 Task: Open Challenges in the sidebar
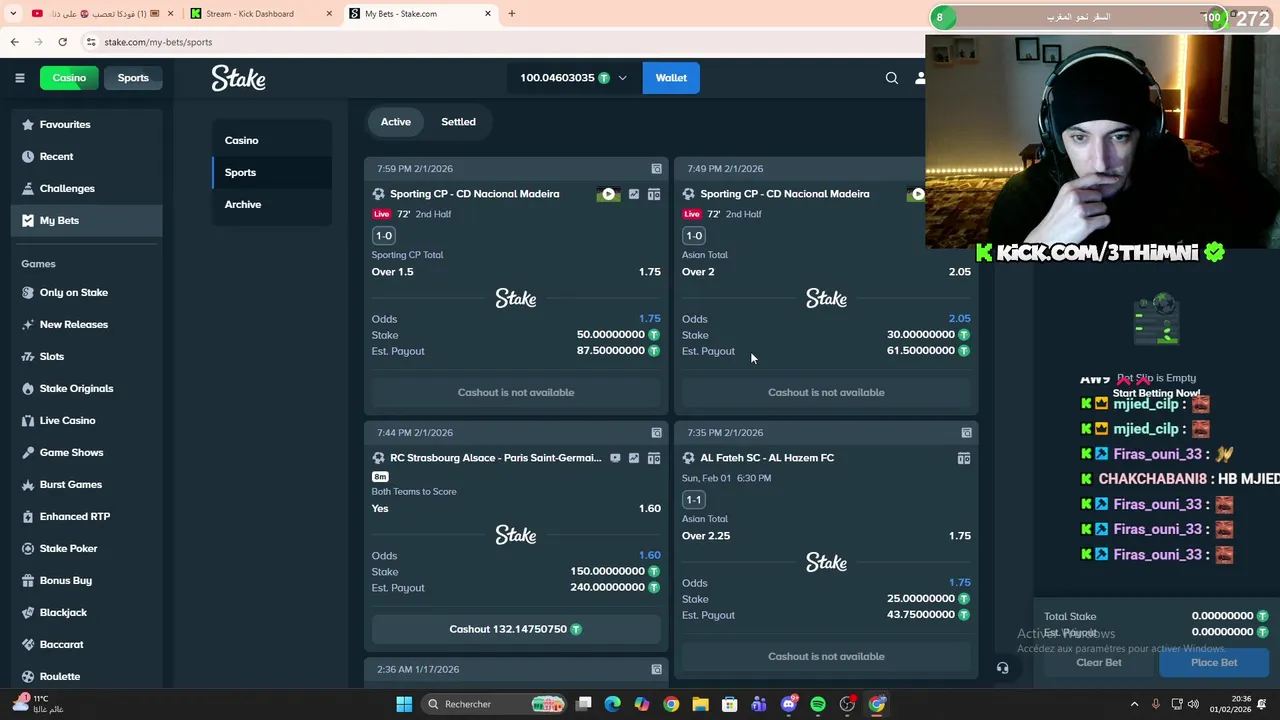point(86,188)
